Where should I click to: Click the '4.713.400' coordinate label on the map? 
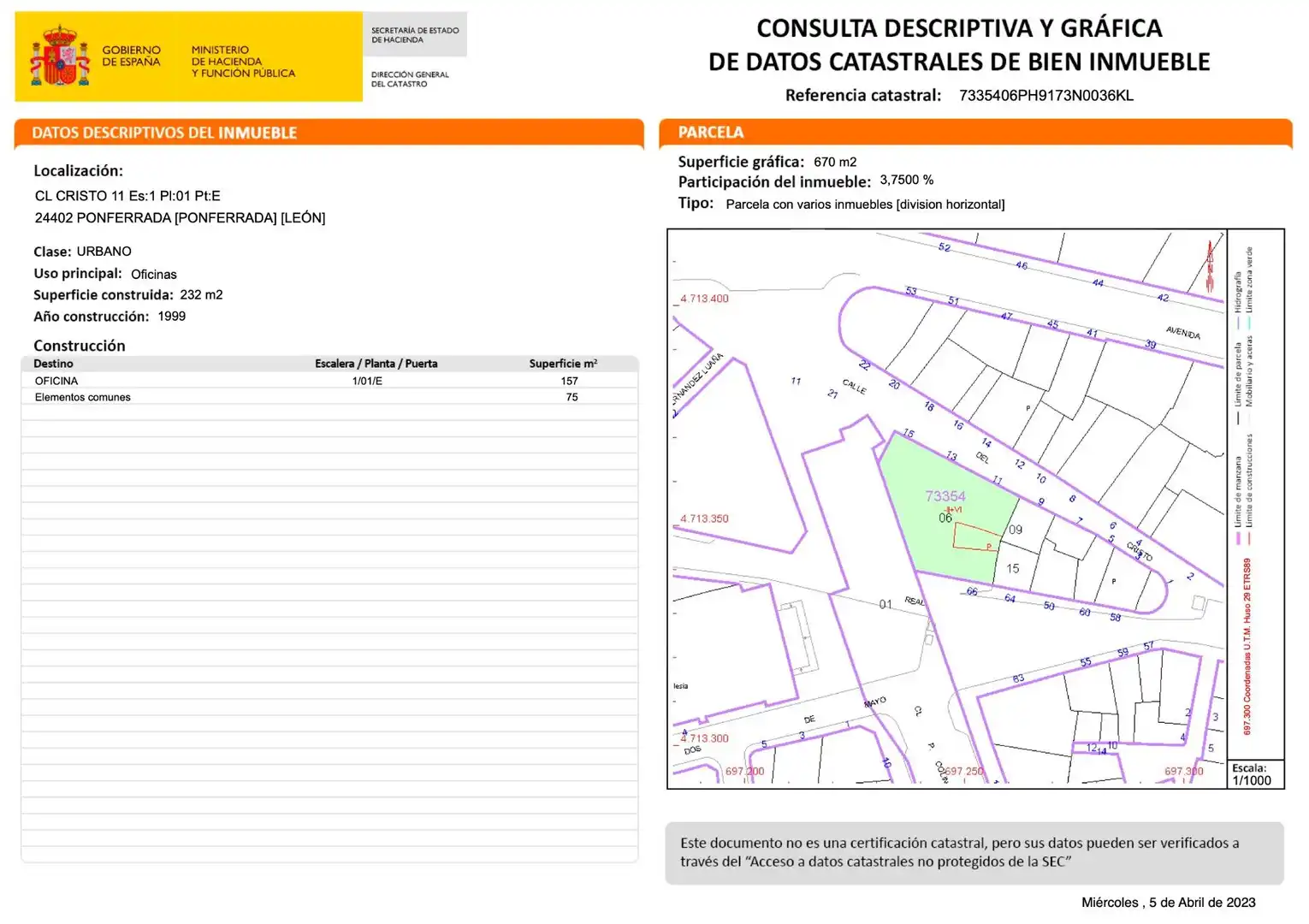(x=704, y=299)
